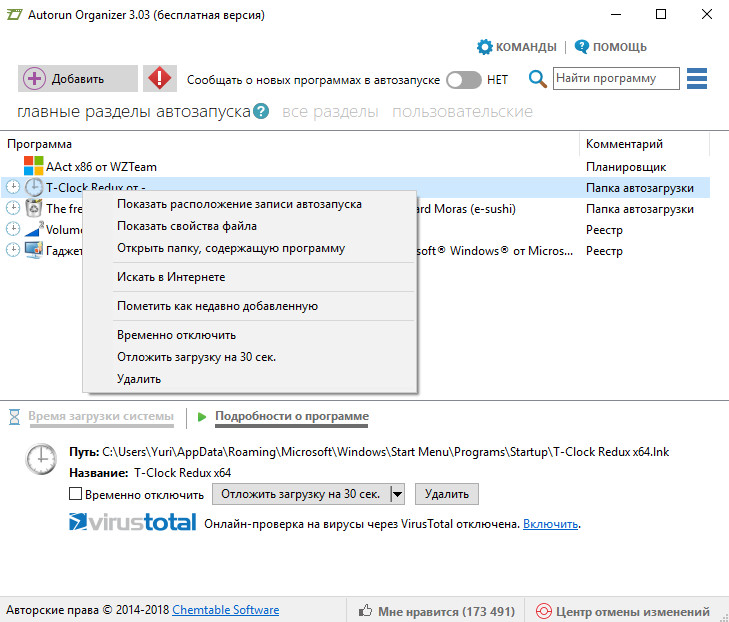The height and width of the screenshot is (622, 729).
Task: Check the Временно отключить checkbox
Action: [75, 494]
